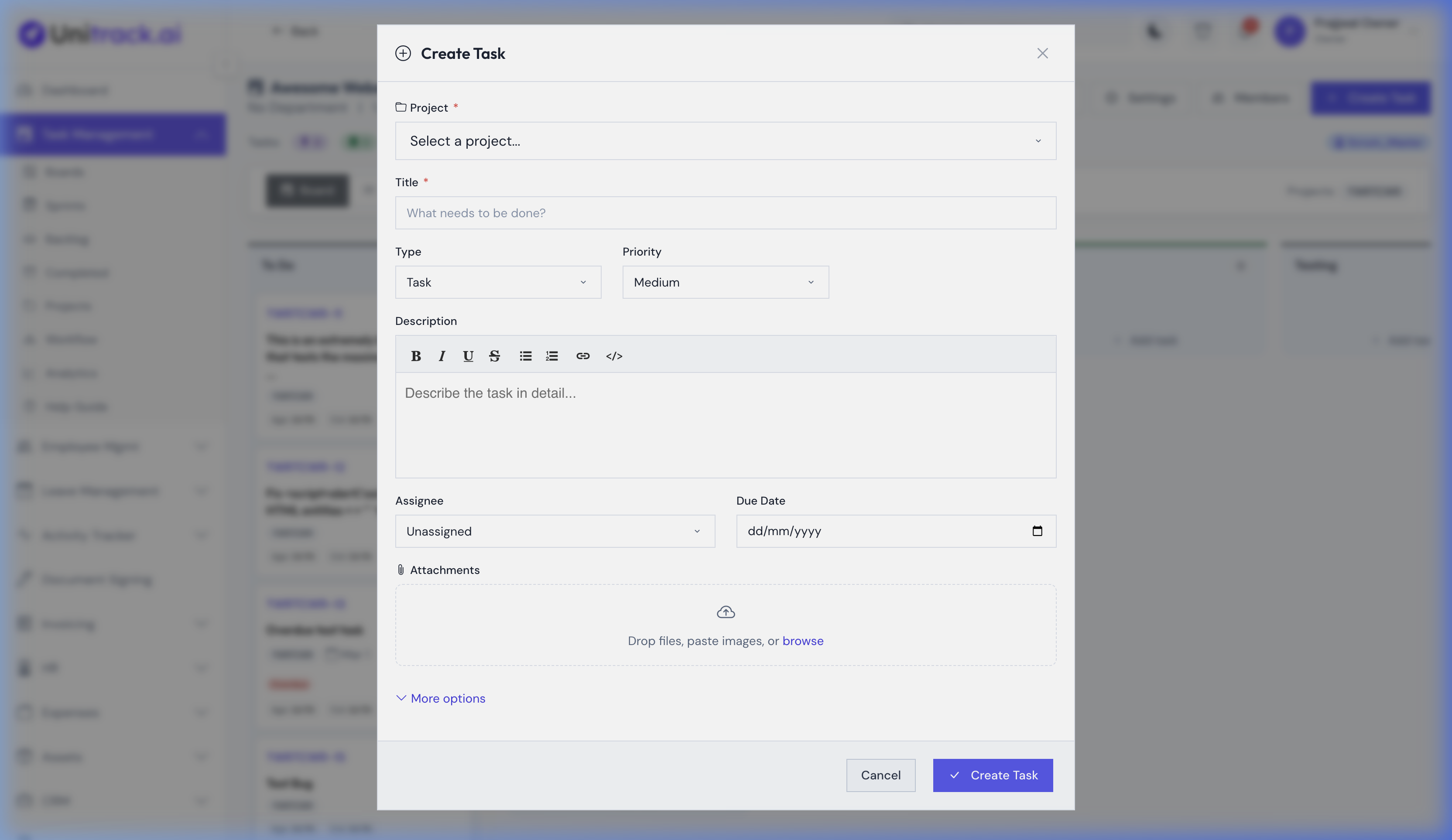Click the cloud upload icon in Attachments
This screenshot has height=840, width=1452.
725,612
